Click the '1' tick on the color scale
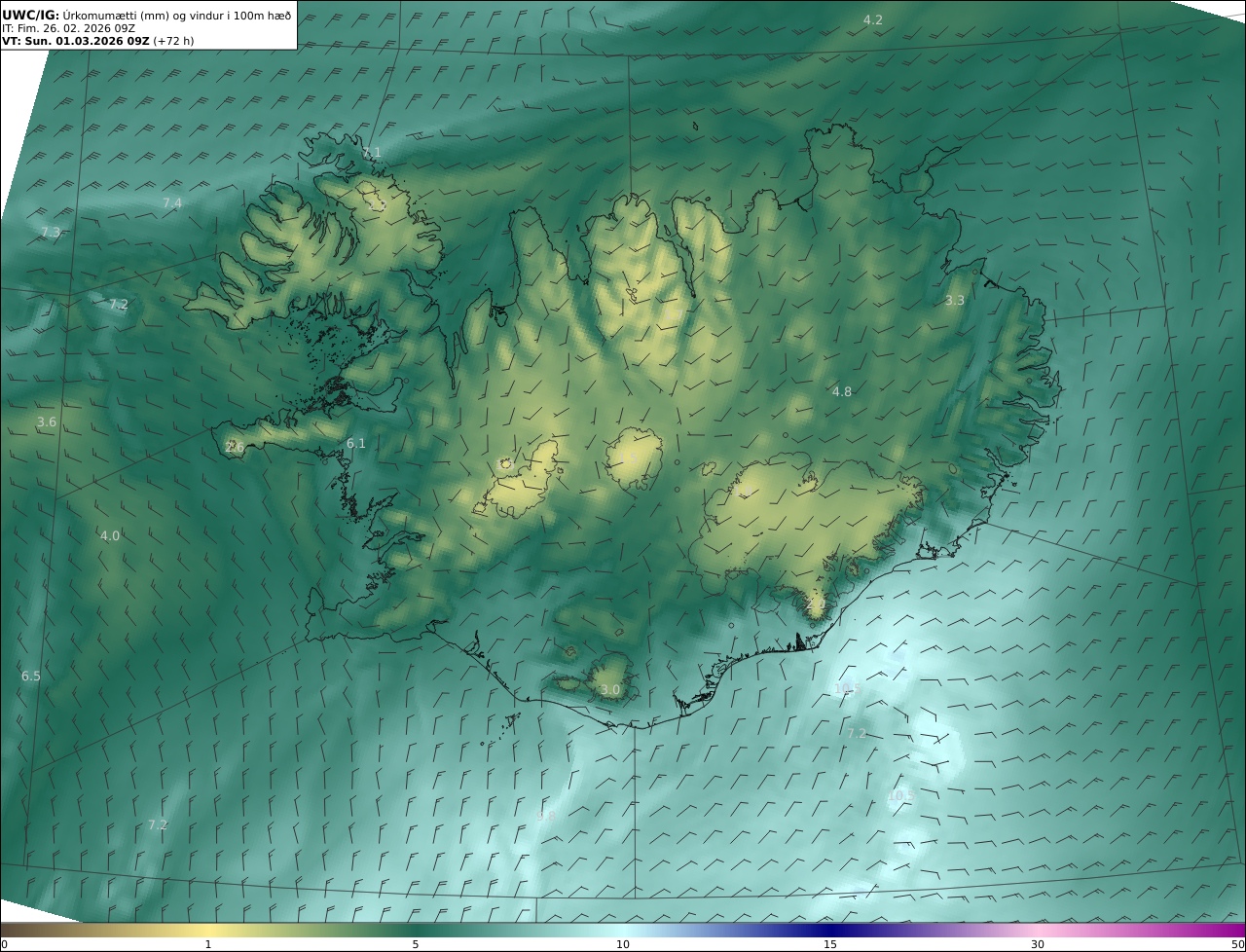 (x=208, y=944)
